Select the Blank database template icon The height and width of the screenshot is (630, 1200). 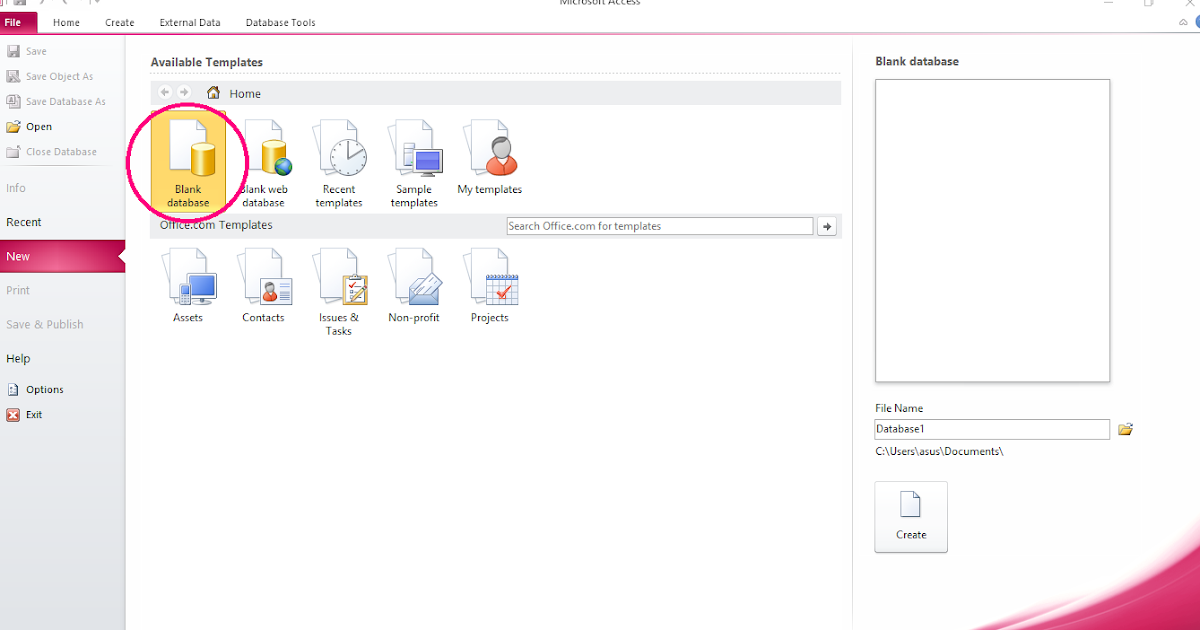(187, 160)
